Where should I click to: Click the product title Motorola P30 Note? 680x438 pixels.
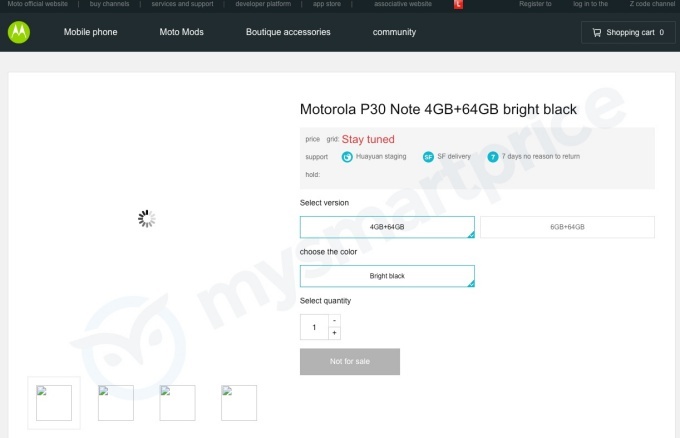pyautogui.click(x=438, y=109)
